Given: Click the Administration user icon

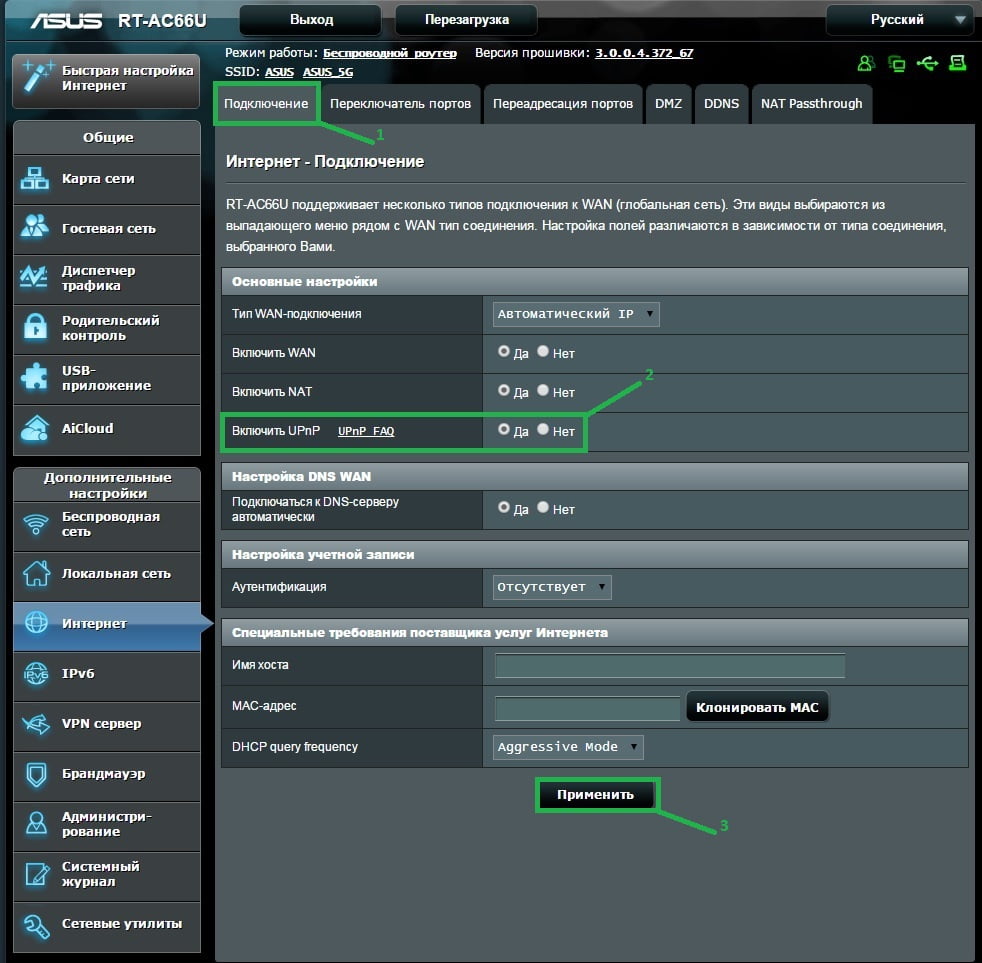Looking at the screenshot, I should [x=36, y=823].
